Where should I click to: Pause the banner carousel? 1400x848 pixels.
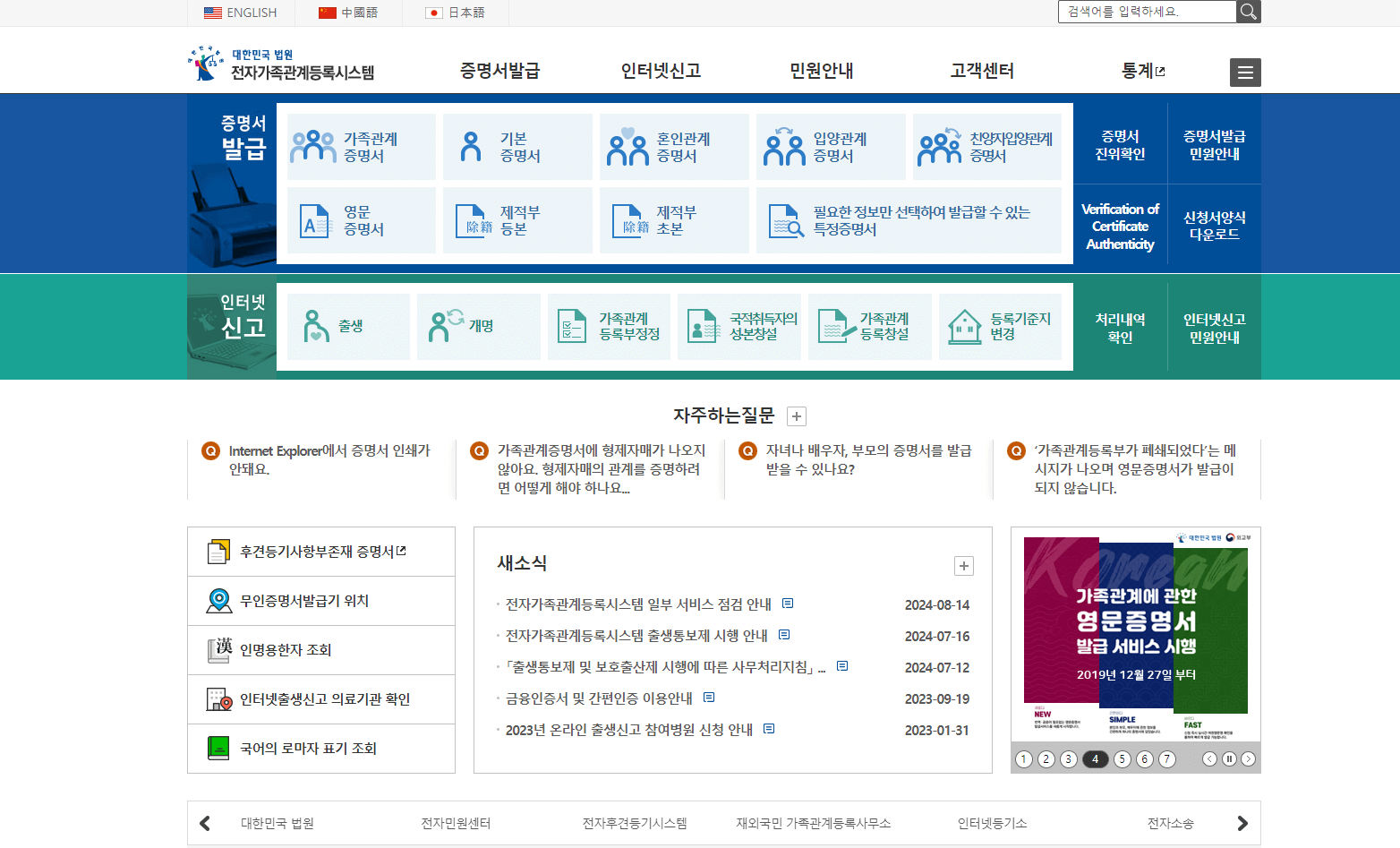click(x=1231, y=758)
